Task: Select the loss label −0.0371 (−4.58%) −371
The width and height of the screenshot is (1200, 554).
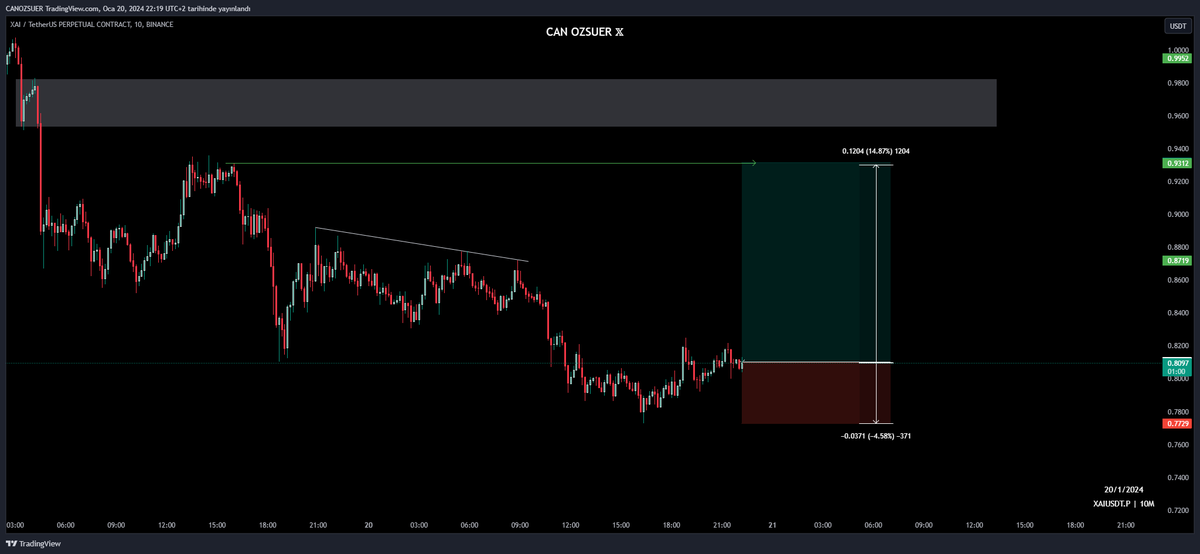Action: pos(876,436)
